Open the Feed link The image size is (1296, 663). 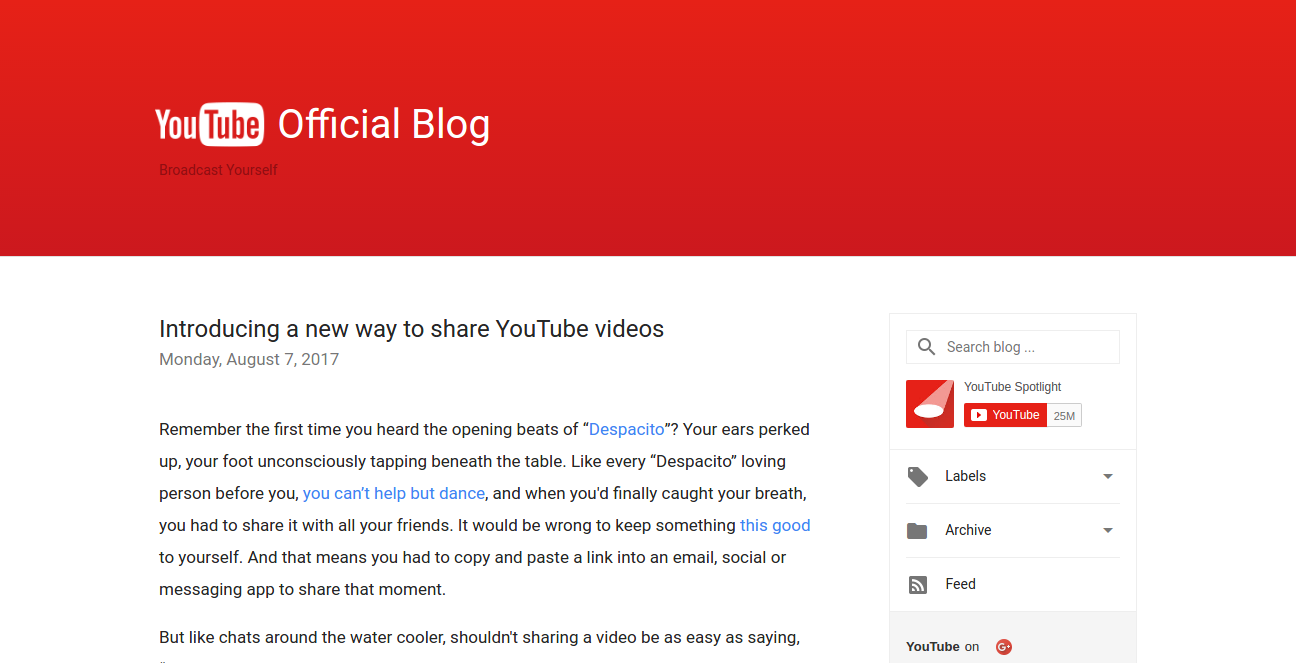pos(960,584)
